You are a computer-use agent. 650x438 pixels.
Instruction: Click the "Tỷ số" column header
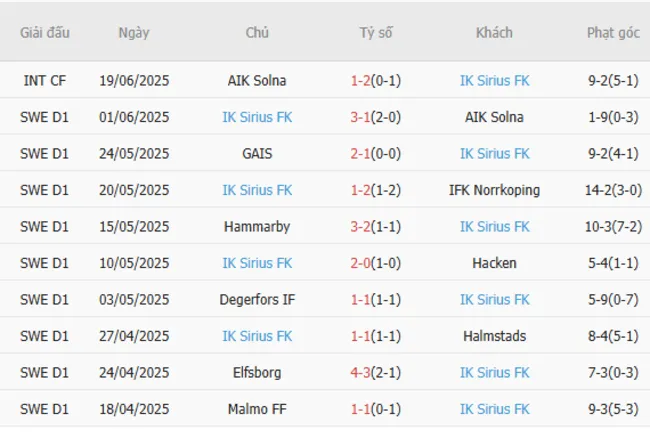click(376, 32)
